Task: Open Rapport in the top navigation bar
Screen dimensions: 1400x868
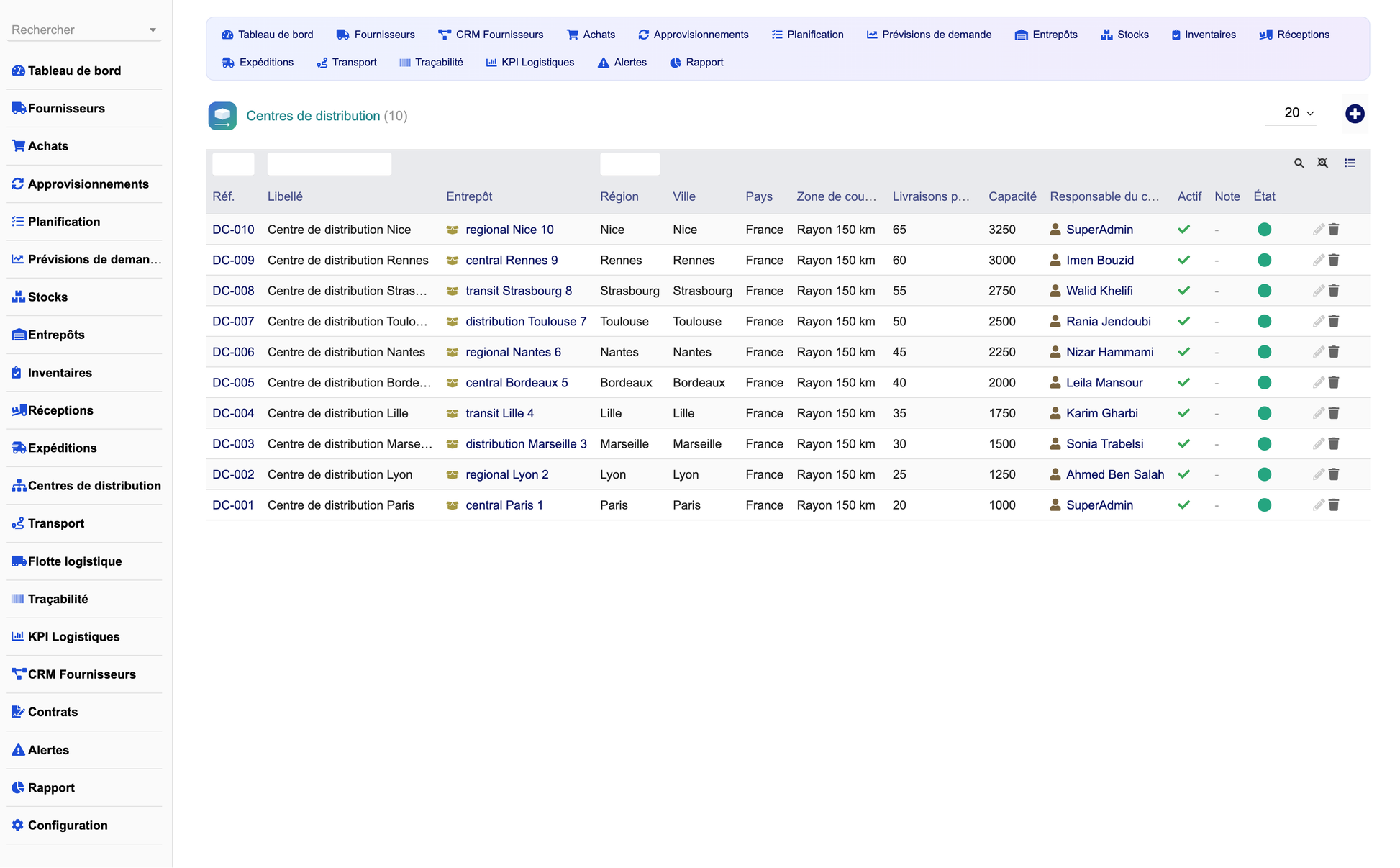Action: [696, 63]
